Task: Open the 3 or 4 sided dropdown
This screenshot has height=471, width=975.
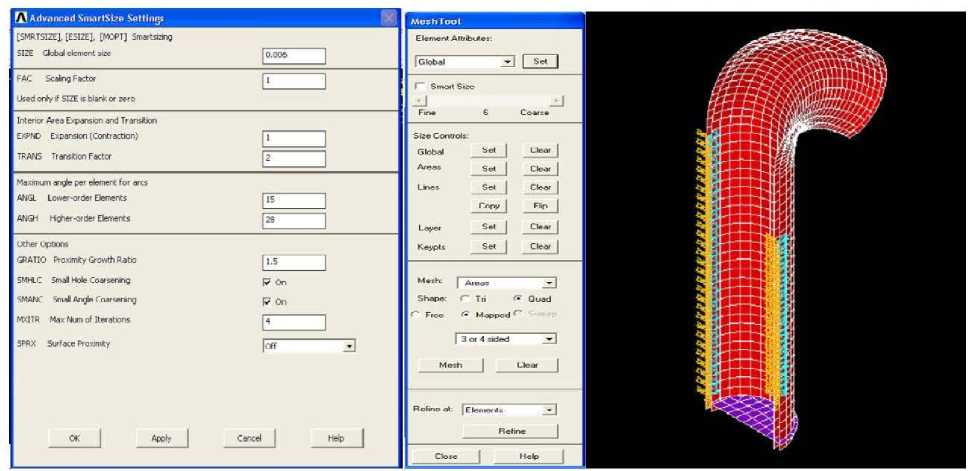Action: coord(506,339)
